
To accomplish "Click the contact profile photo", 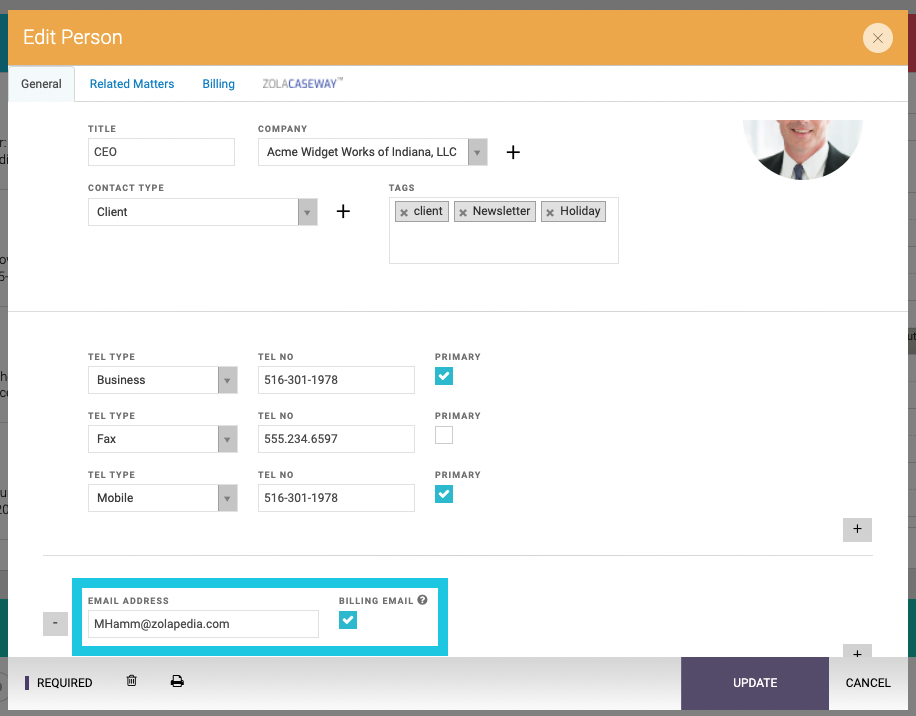I will click(803, 149).
